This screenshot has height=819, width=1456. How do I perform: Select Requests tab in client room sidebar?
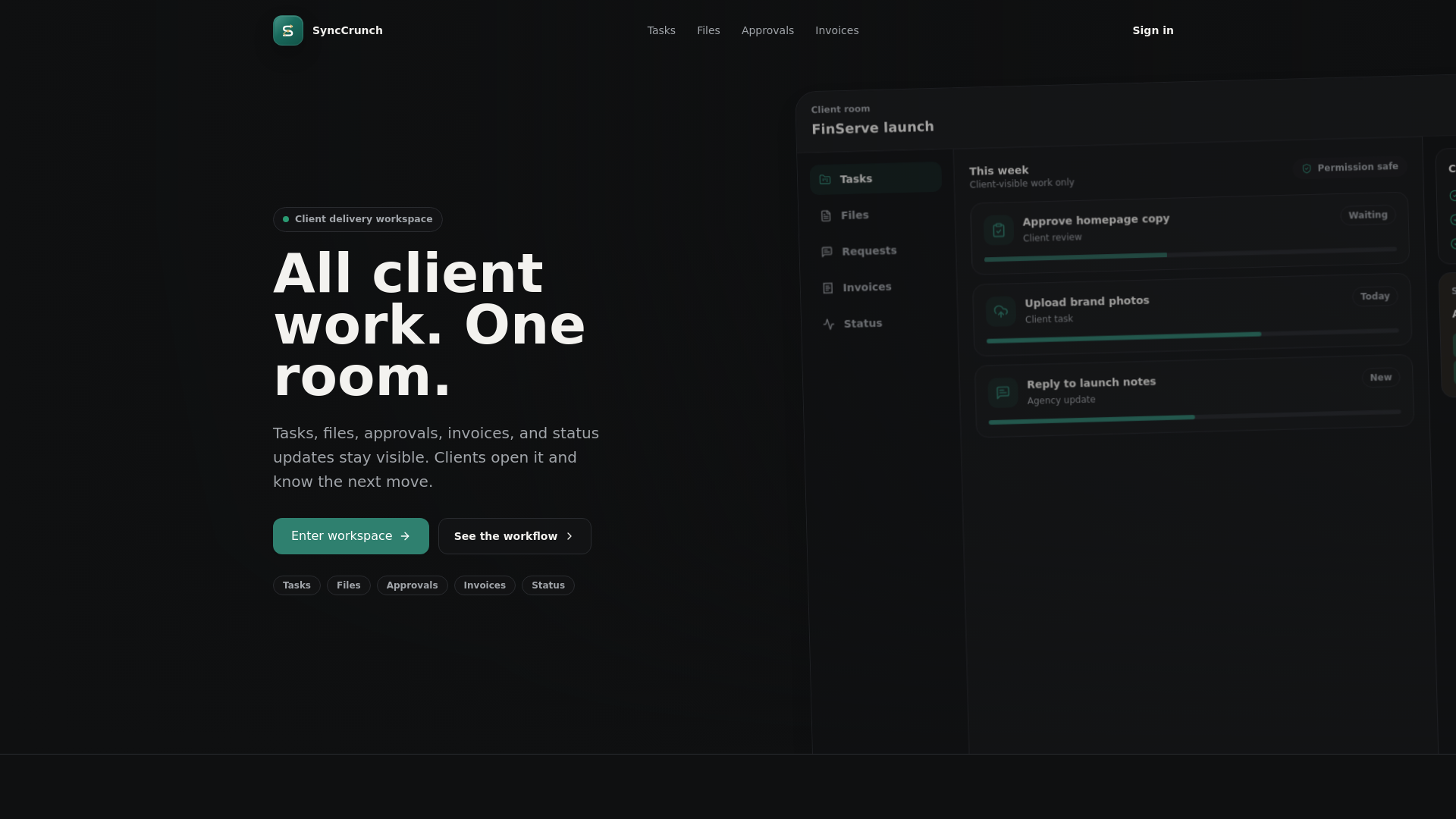click(x=877, y=251)
